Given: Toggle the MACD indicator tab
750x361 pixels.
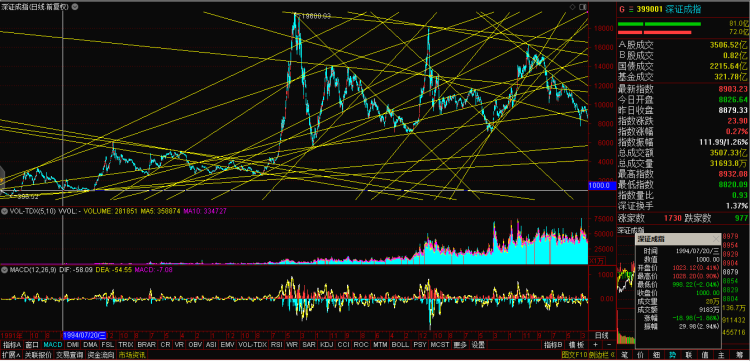Looking at the screenshot, I should [x=53, y=345].
